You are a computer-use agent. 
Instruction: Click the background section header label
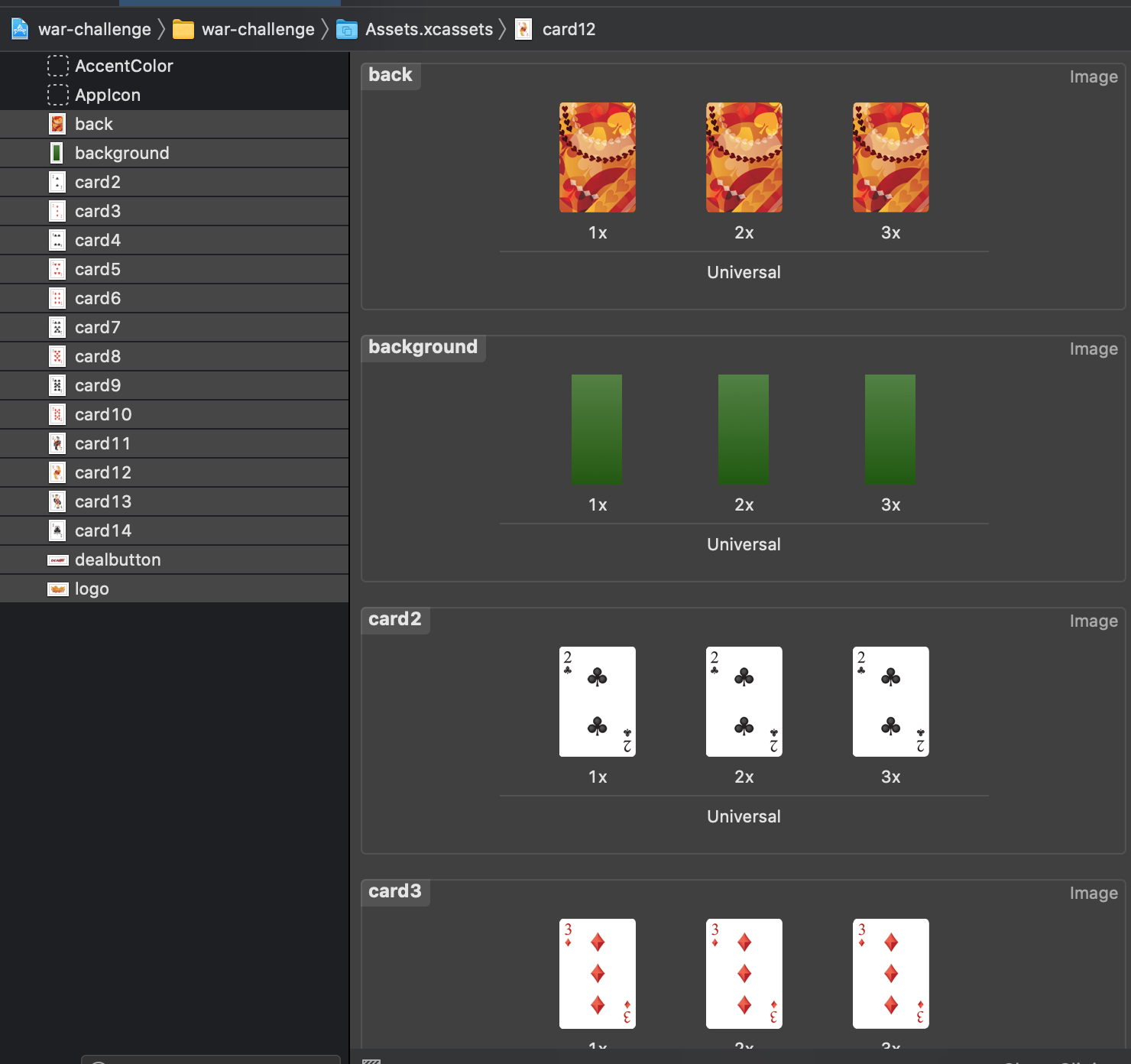point(423,347)
